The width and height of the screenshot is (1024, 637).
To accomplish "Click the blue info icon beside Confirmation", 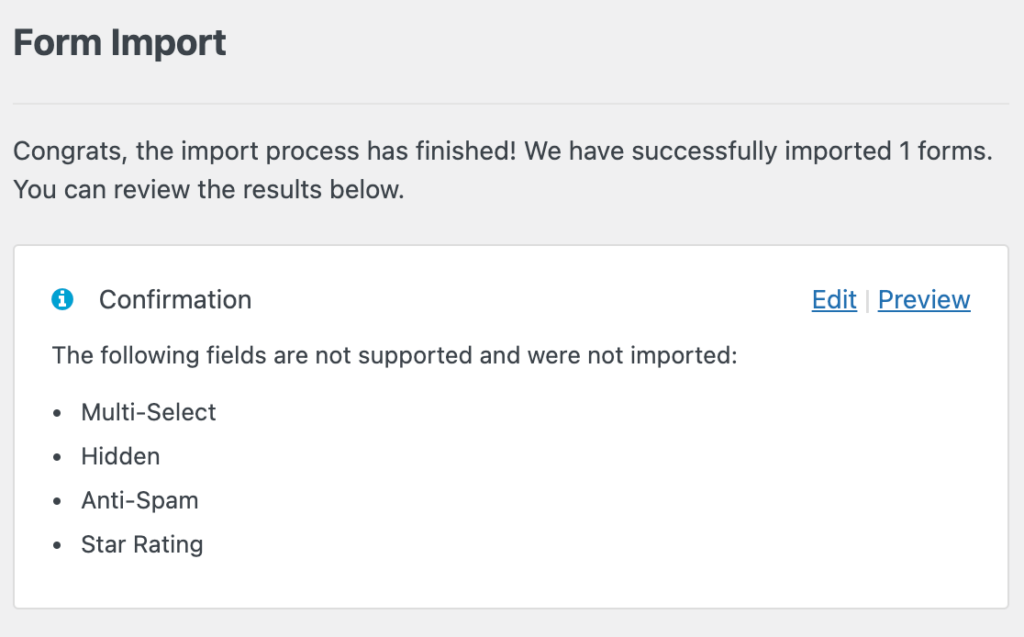I will click(62, 299).
